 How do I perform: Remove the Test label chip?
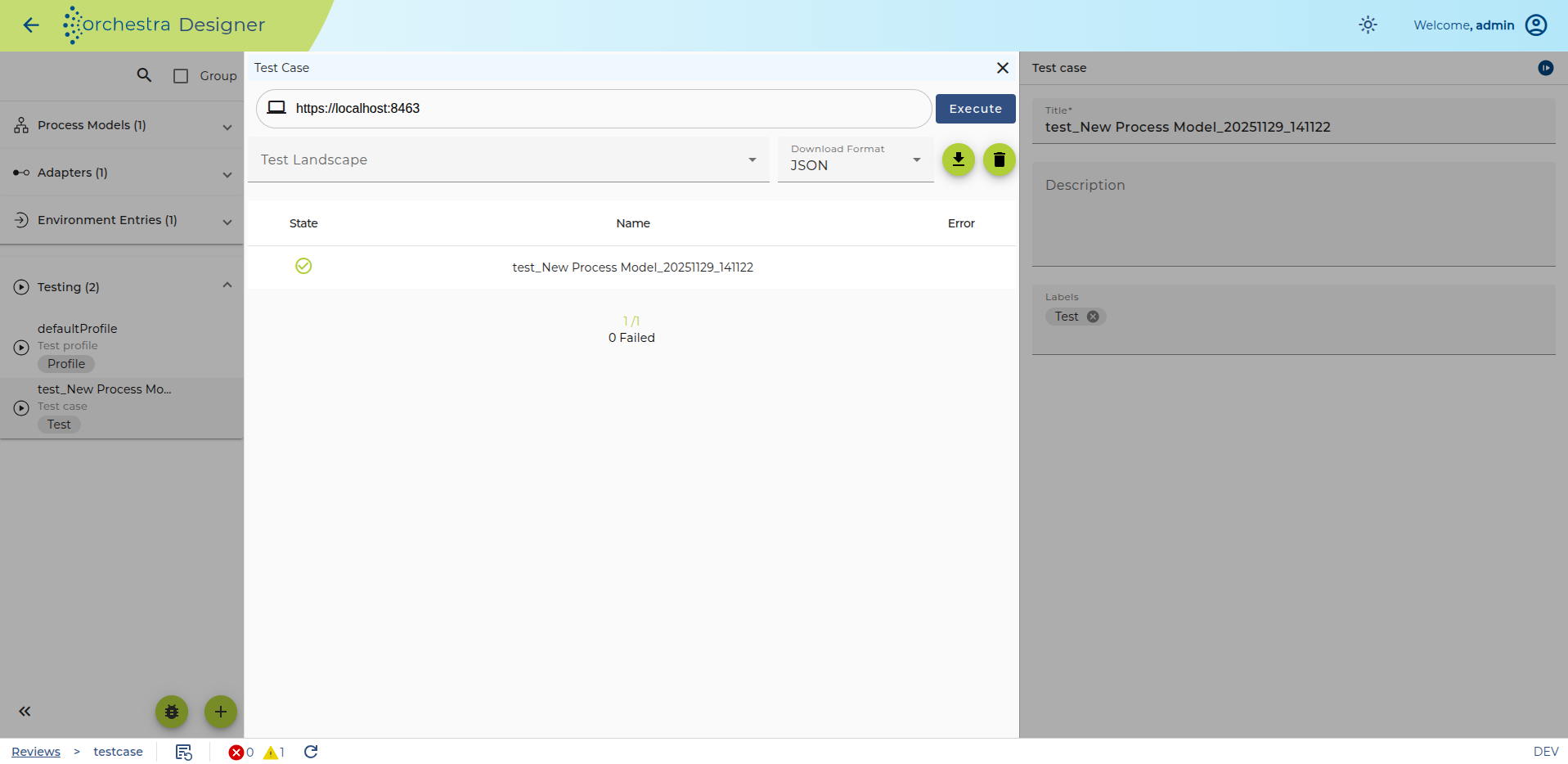click(x=1093, y=317)
